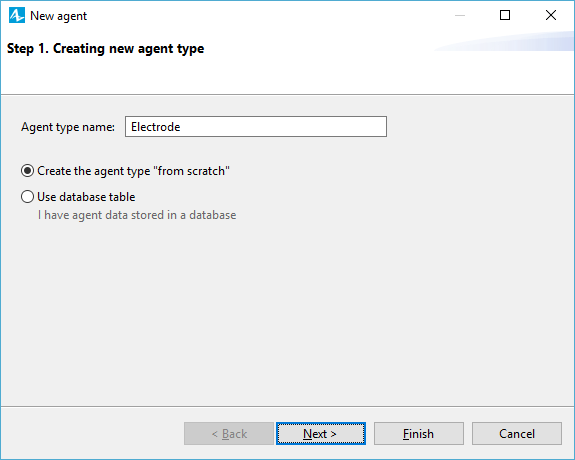
Task: Cancel the new agent wizard
Action: coord(517,434)
